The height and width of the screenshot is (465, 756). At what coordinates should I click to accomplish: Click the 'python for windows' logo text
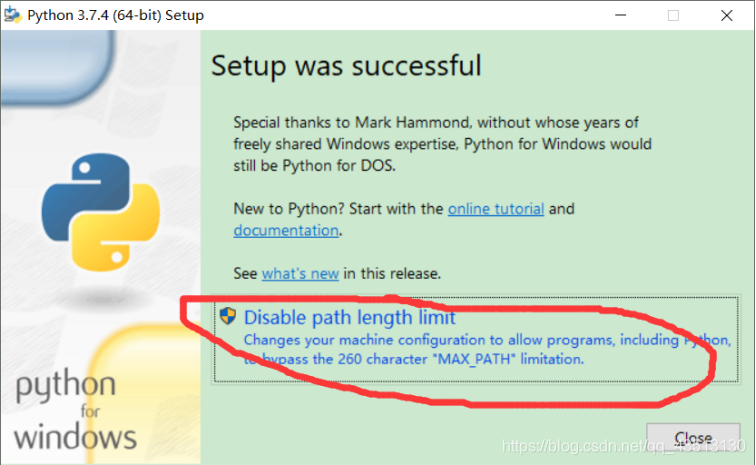pos(75,411)
